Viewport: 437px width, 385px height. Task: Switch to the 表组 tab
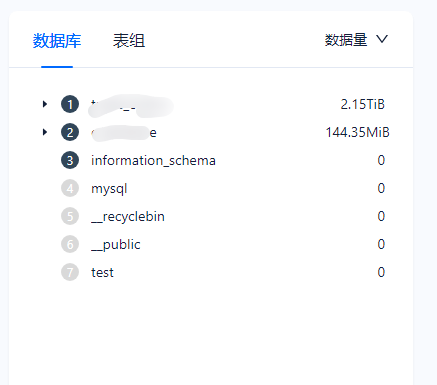pyautogui.click(x=129, y=41)
